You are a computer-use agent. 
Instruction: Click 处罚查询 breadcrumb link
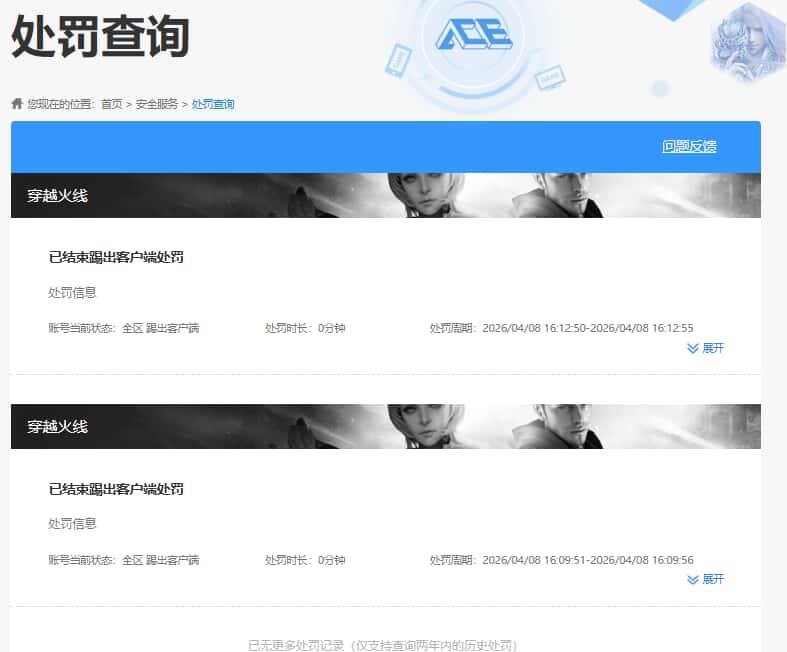tap(213, 104)
